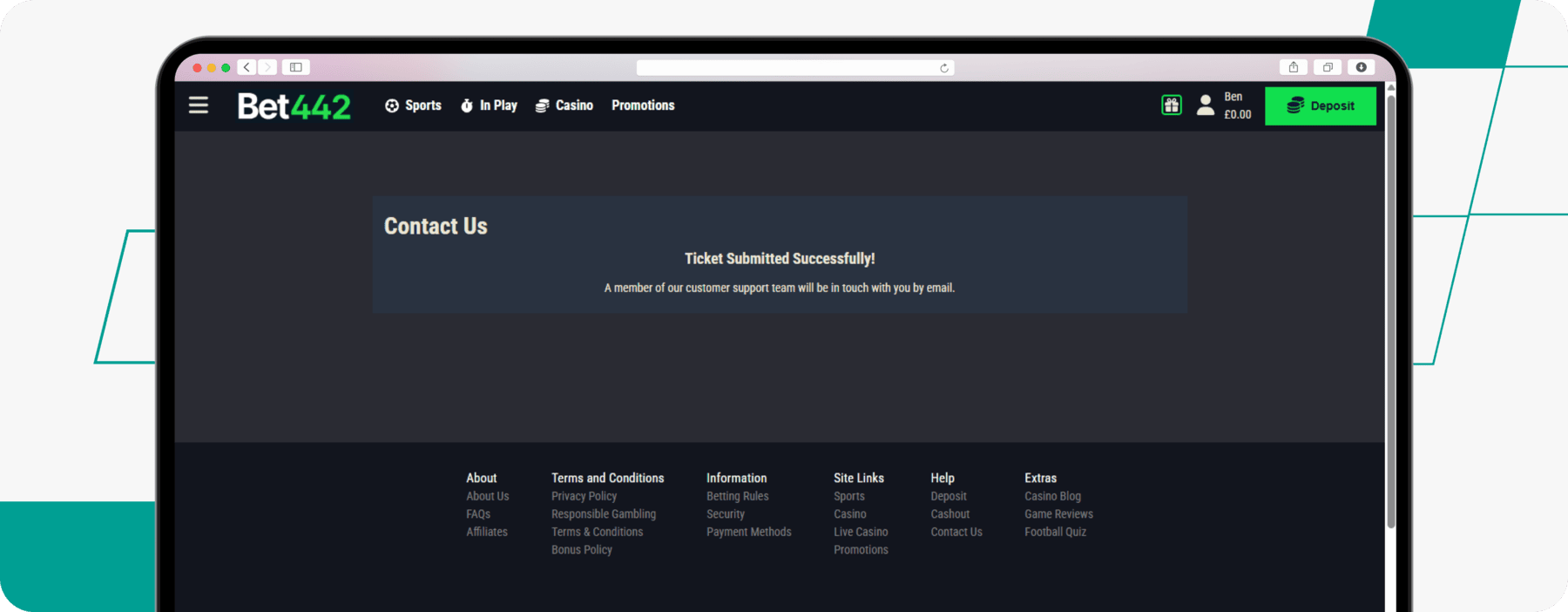Open Betting Rules footer link

click(x=738, y=496)
